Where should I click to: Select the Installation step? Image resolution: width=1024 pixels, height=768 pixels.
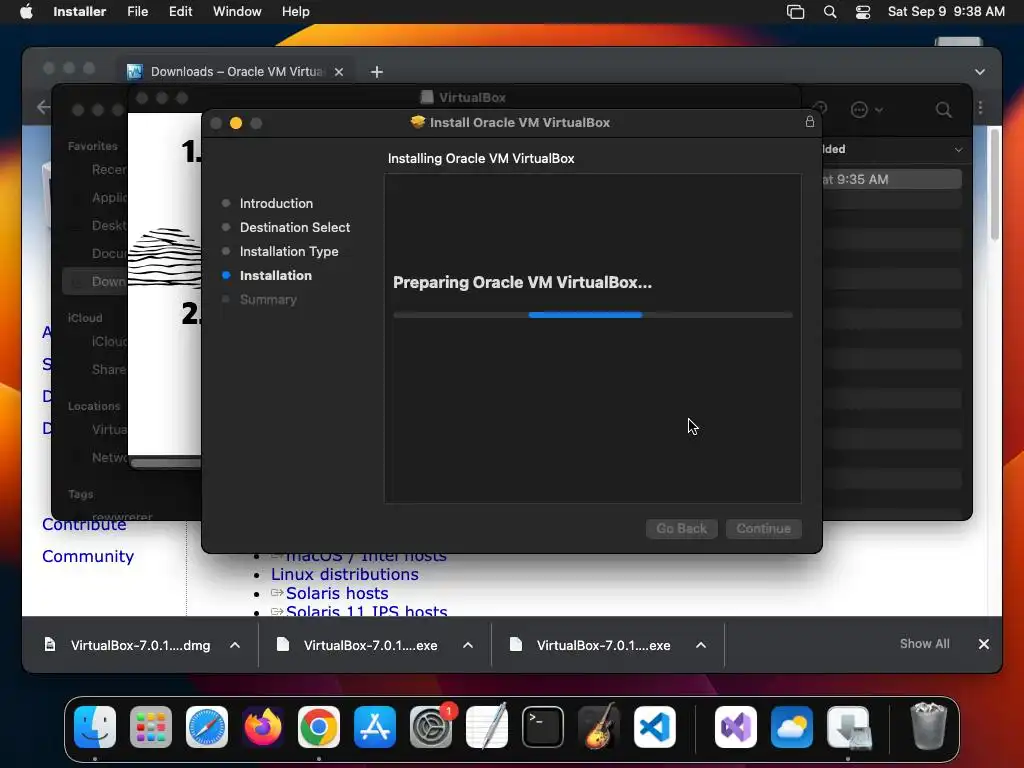(276, 276)
